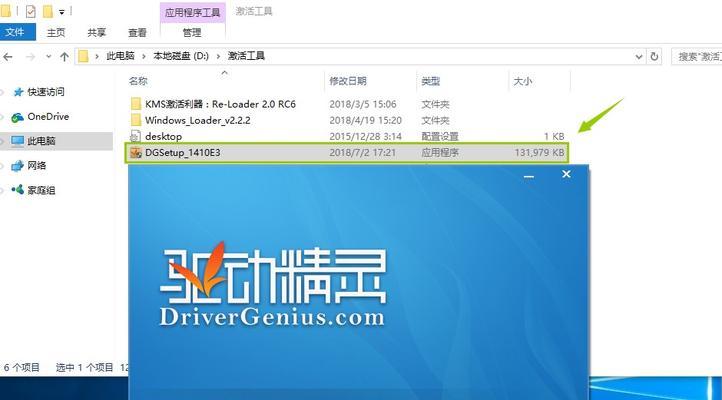
Task: Switch to the 查看 ribbon tab
Action: click(x=137, y=33)
